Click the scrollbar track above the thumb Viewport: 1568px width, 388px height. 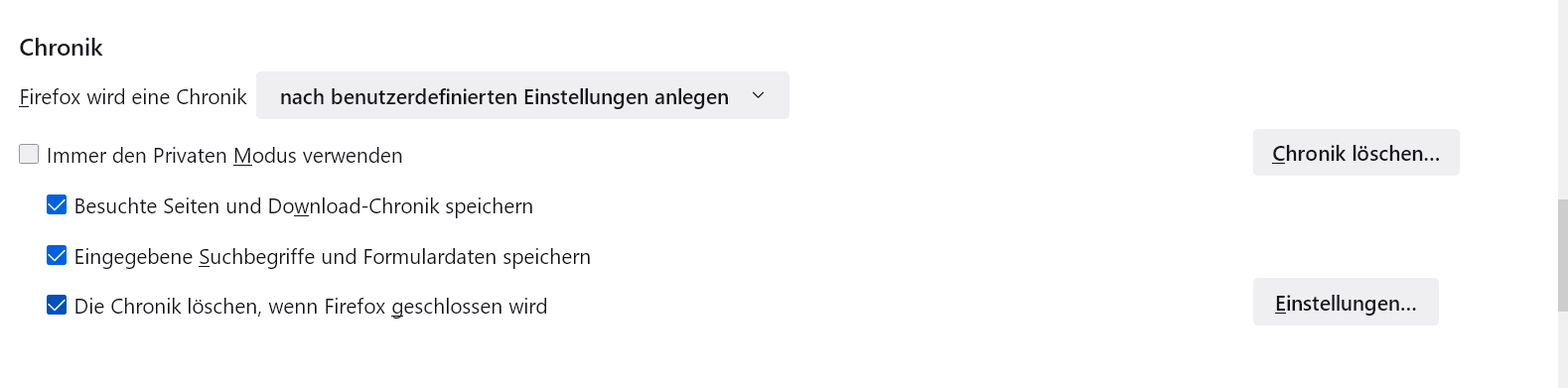click(x=1562, y=99)
